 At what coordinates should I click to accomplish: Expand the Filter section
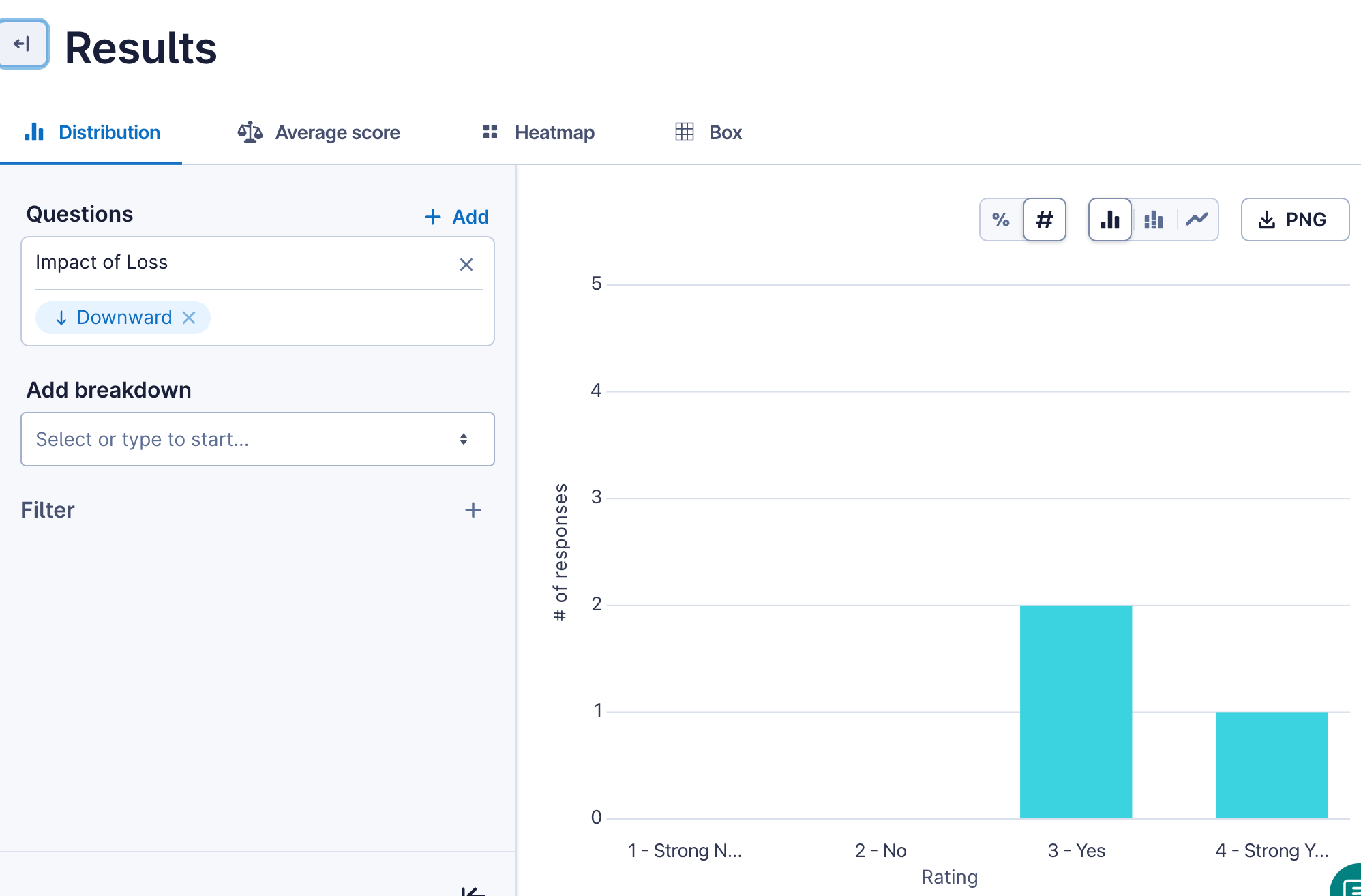(48, 510)
